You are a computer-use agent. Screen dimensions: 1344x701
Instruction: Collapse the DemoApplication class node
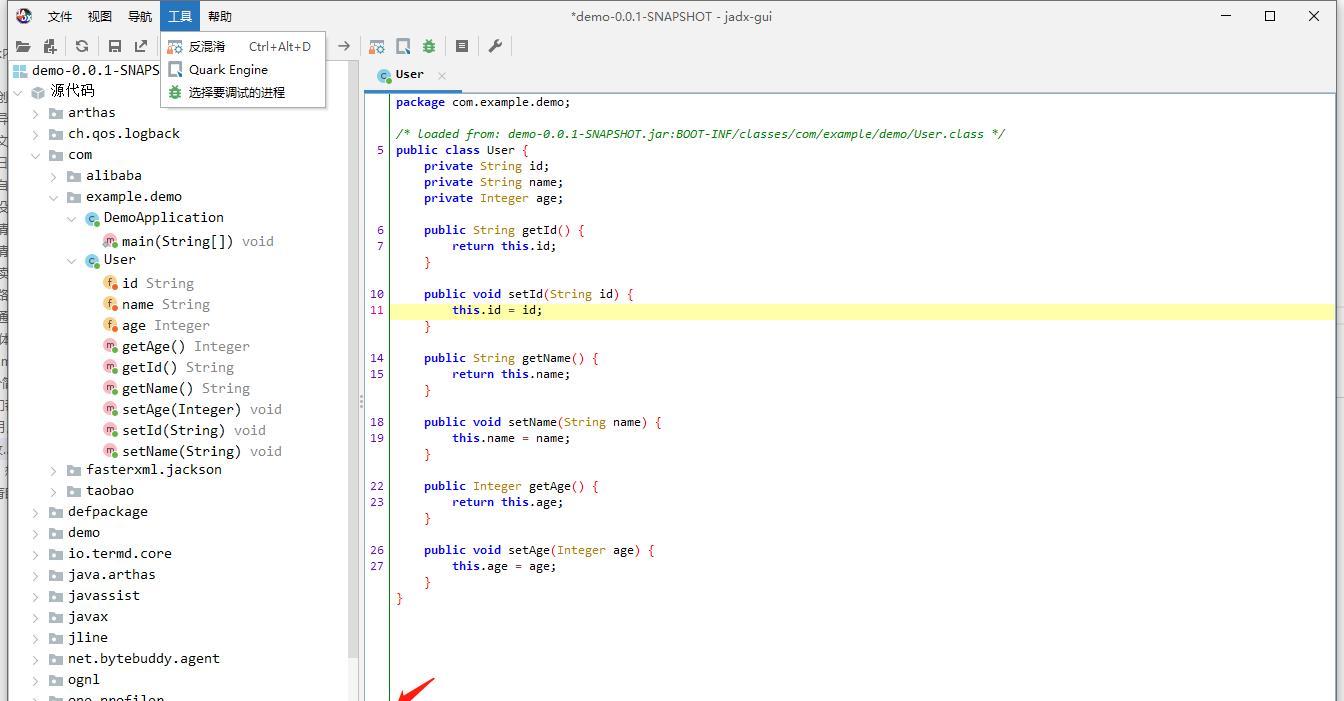[72, 218]
